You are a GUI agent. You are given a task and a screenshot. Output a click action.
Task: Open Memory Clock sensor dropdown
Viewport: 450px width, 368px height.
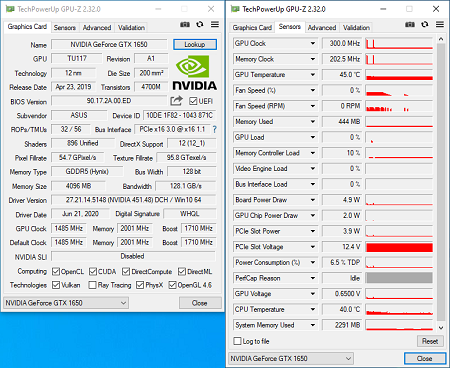point(313,59)
